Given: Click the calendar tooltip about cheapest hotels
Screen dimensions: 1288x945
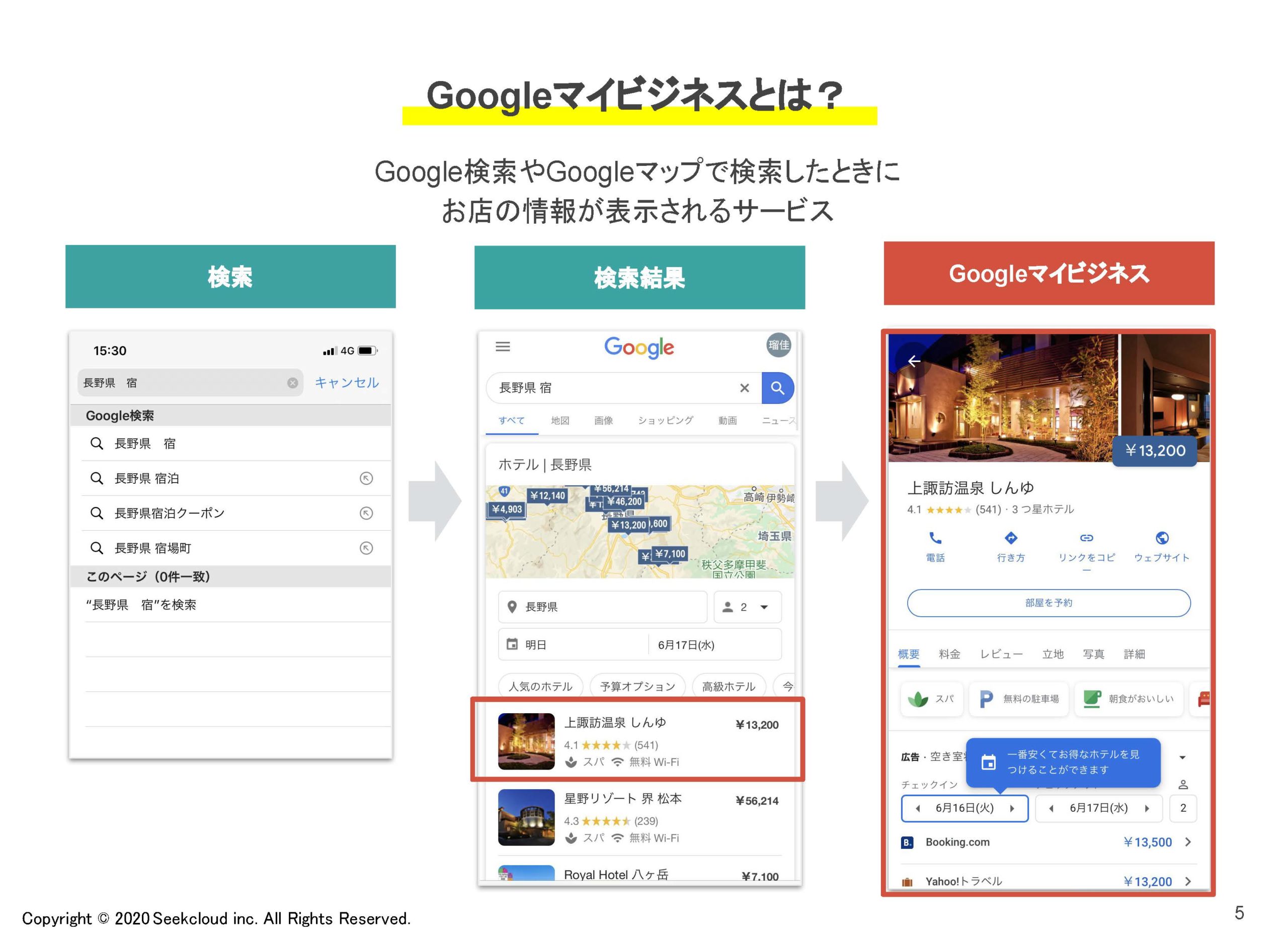Looking at the screenshot, I should 1063,762.
